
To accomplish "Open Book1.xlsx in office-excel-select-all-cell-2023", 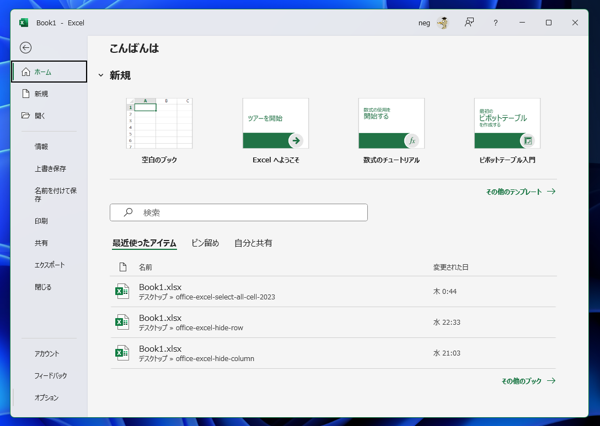I will [x=333, y=292].
